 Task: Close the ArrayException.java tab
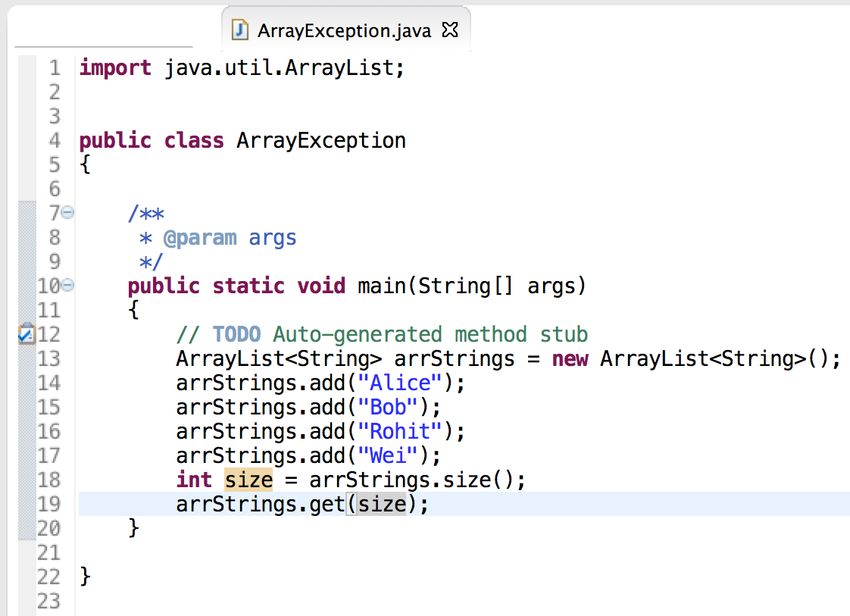[x=450, y=29]
